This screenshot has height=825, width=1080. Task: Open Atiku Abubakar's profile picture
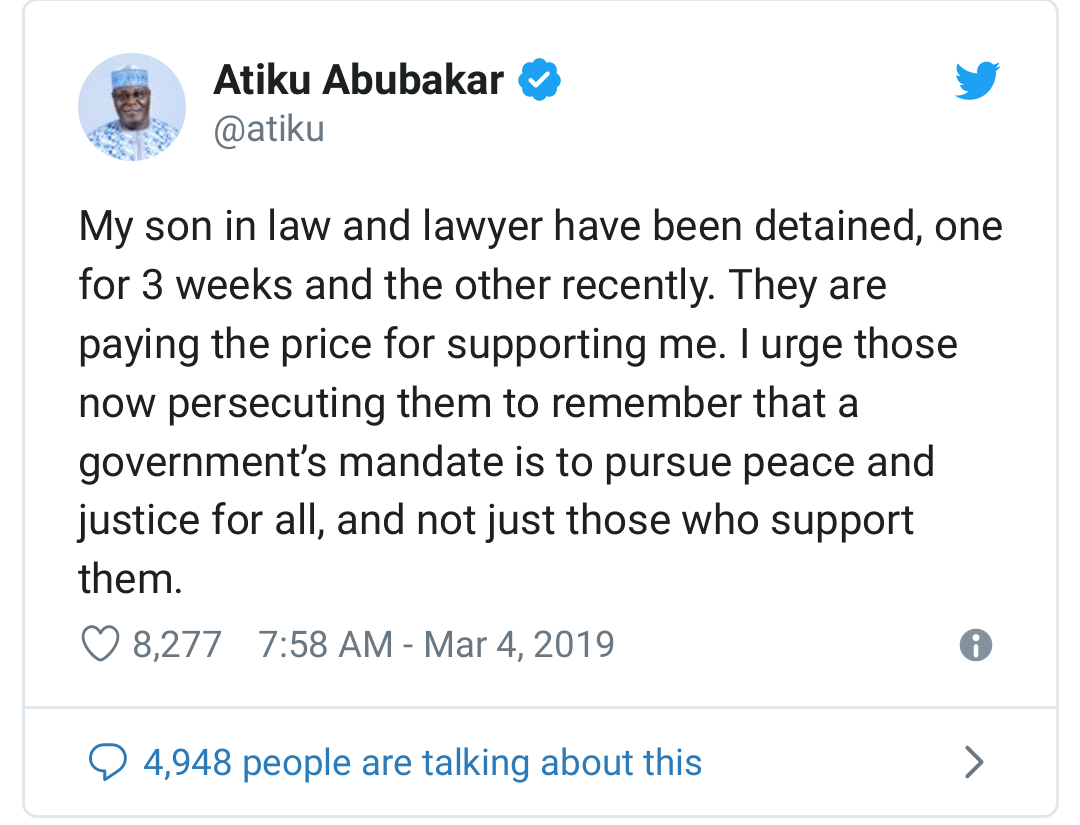point(132,107)
